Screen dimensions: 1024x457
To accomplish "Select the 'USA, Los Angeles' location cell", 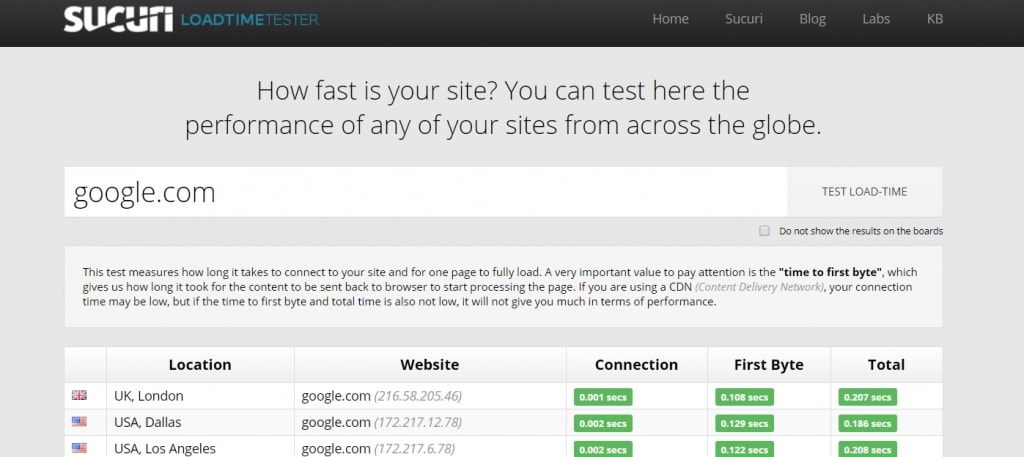I will tap(200, 448).
